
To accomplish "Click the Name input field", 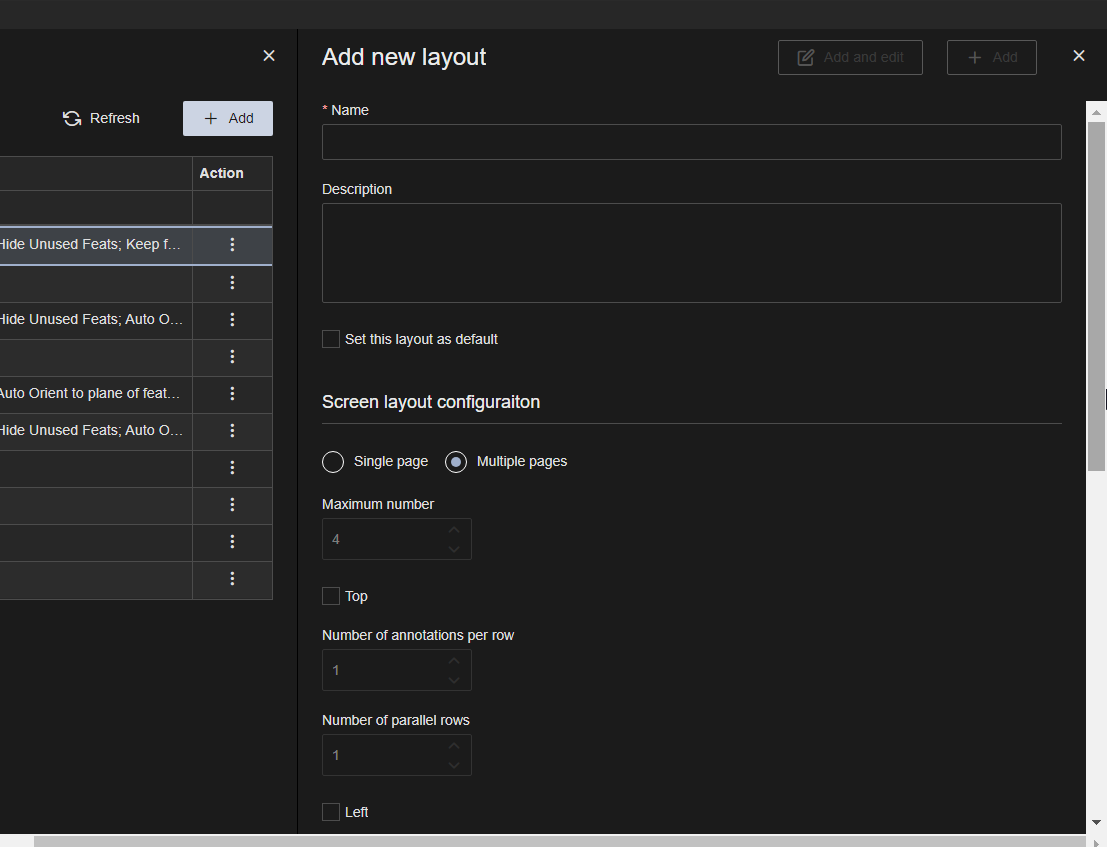I will coord(691,142).
